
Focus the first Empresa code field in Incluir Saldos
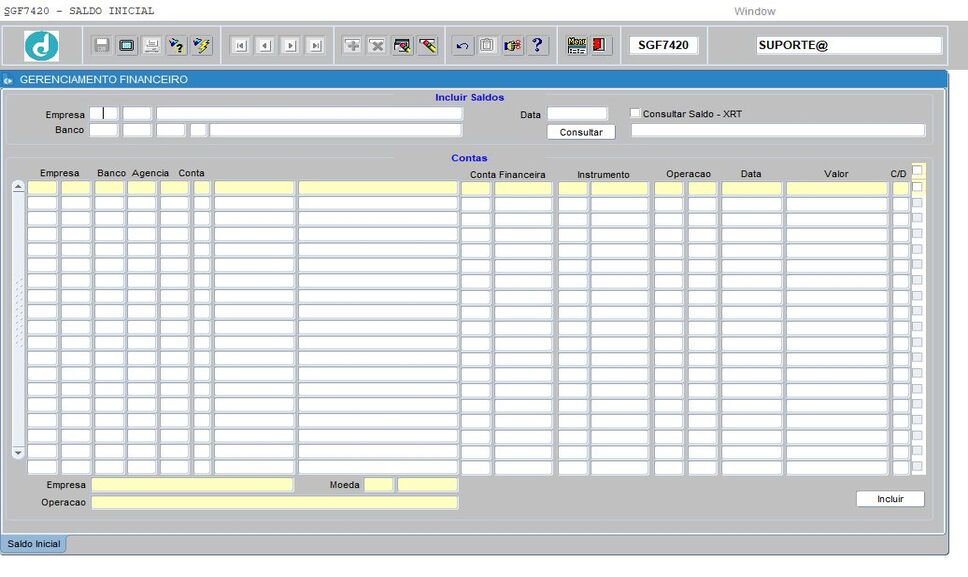(x=104, y=114)
